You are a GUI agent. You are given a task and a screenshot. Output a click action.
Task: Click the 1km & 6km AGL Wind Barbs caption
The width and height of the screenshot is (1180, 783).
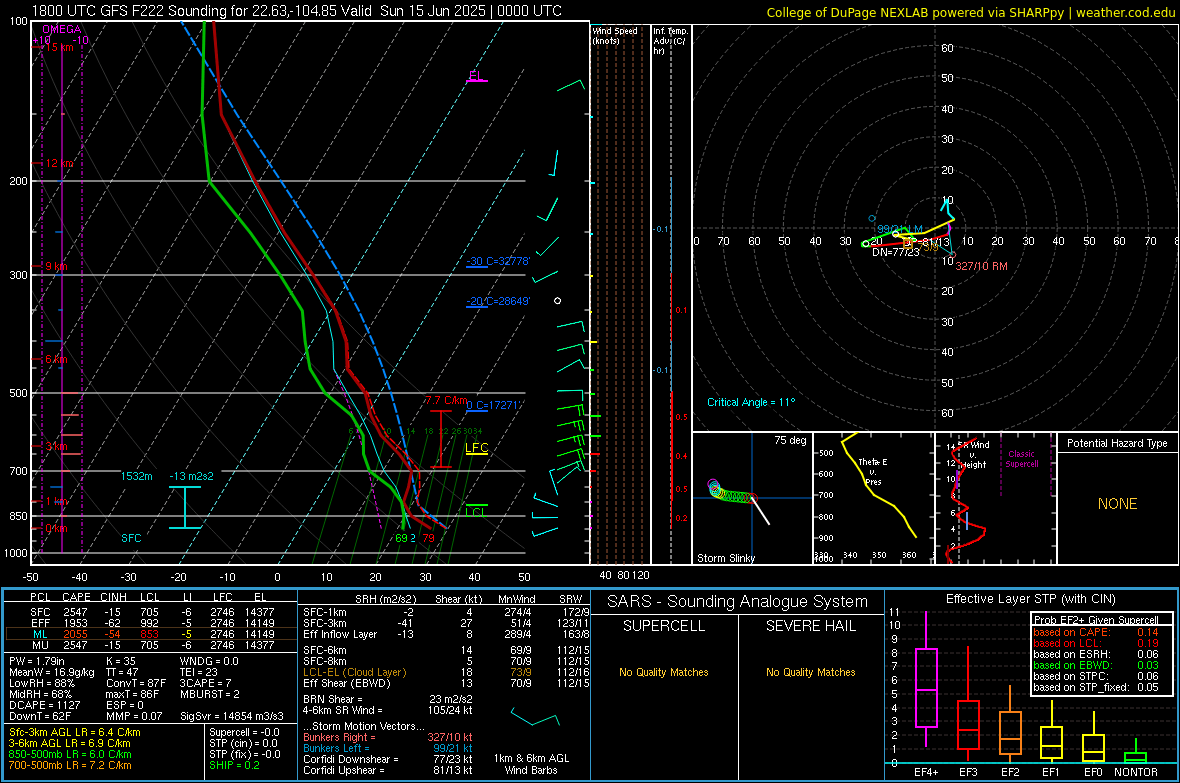pos(531,764)
